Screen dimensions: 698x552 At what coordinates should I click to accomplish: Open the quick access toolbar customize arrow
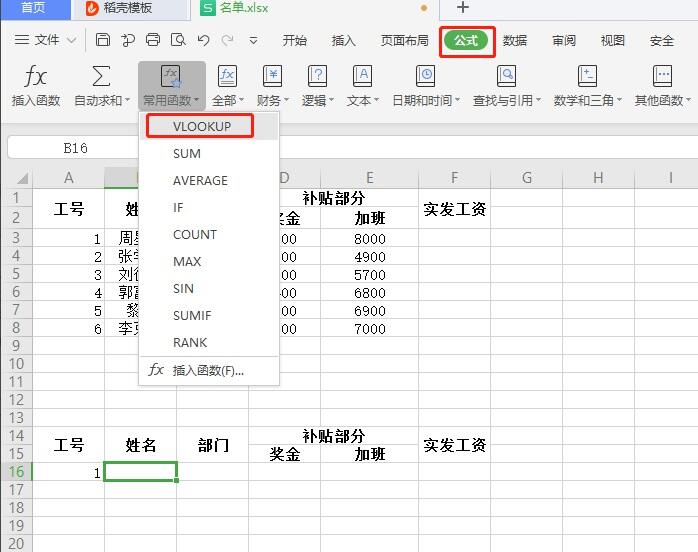253,41
